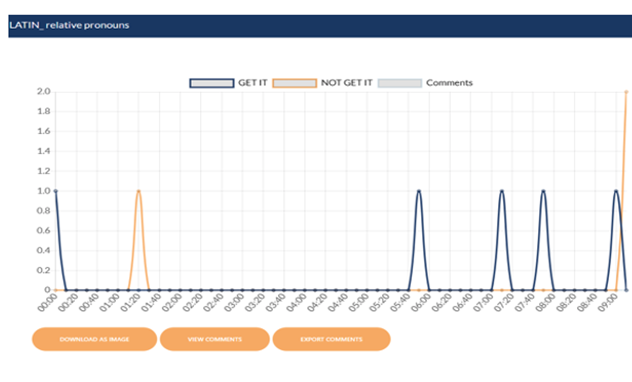The width and height of the screenshot is (632, 382).
Task: Click the Comments legend label
Action: coord(449,83)
